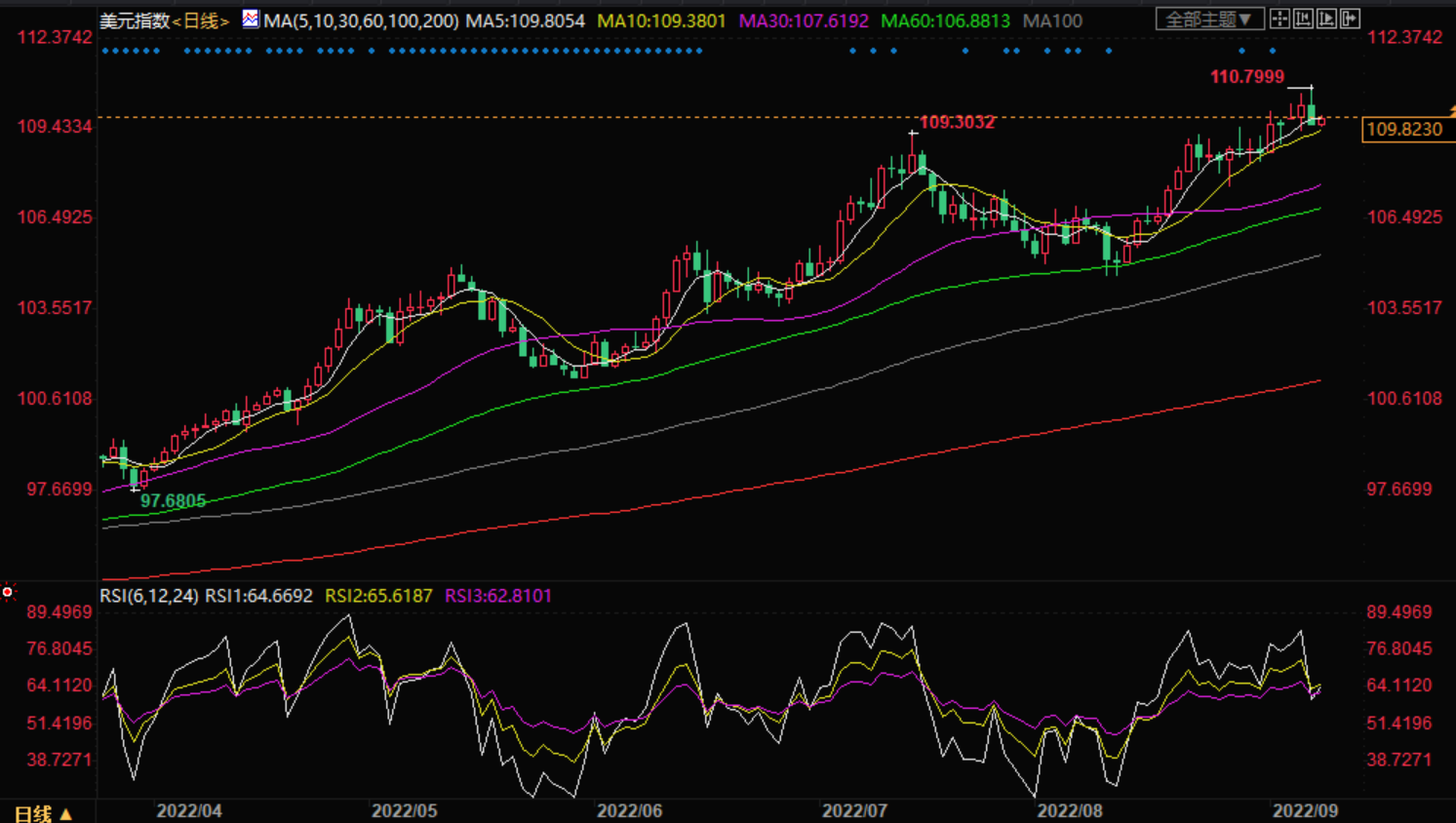Click the 2022/07 date on the time axis
The image size is (1456, 823).
tap(854, 811)
